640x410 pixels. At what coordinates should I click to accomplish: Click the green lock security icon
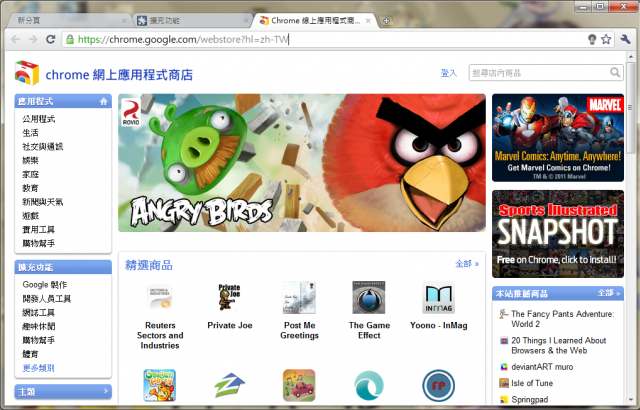point(70,39)
